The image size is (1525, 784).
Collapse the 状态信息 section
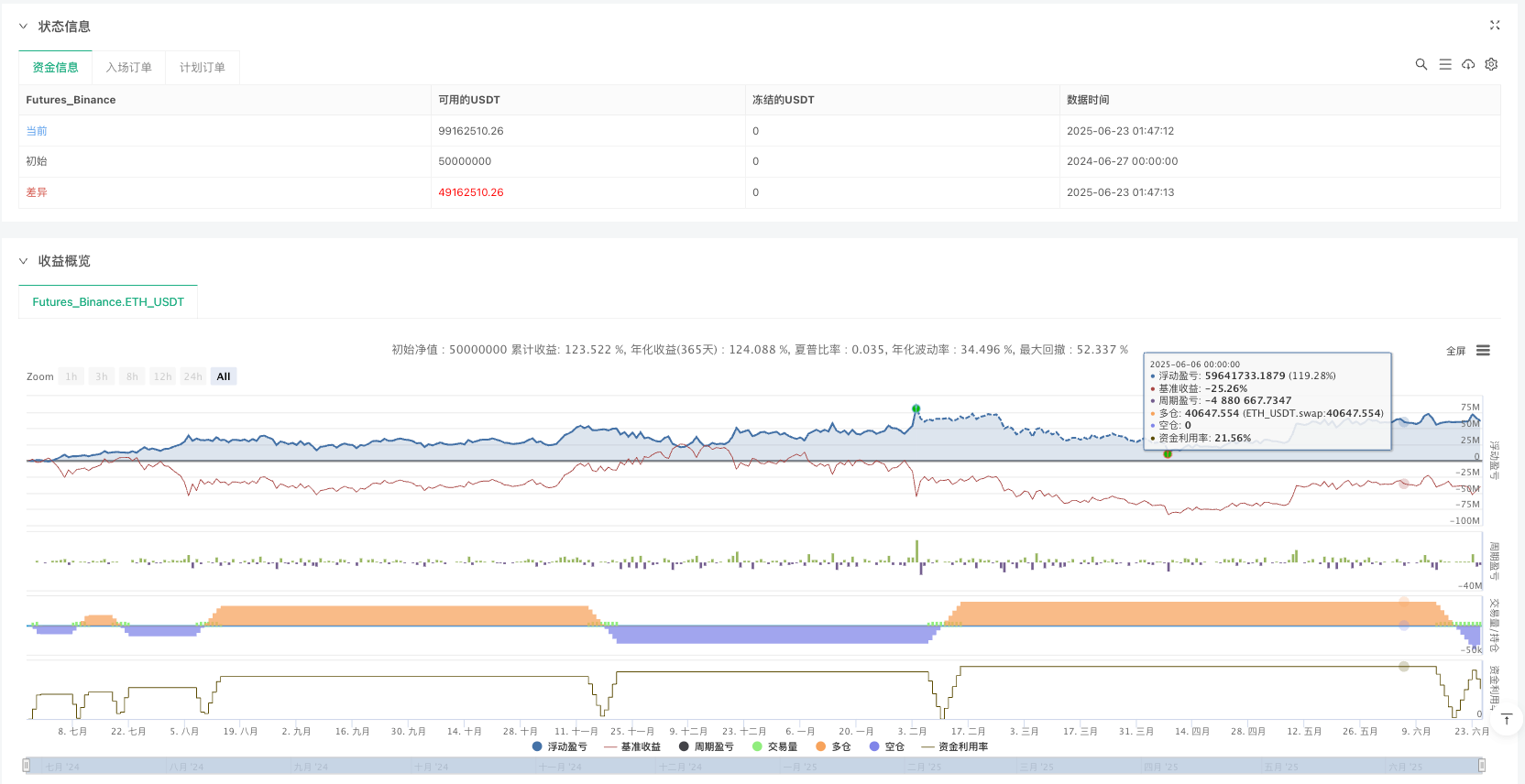(x=24, y=27)
